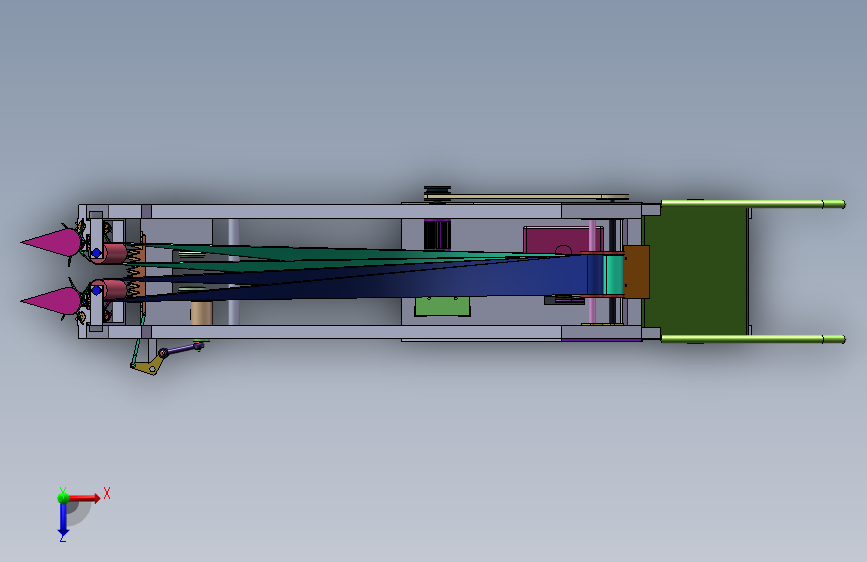
Task: Select the brown block at belt end
Action: pos(636,272)
